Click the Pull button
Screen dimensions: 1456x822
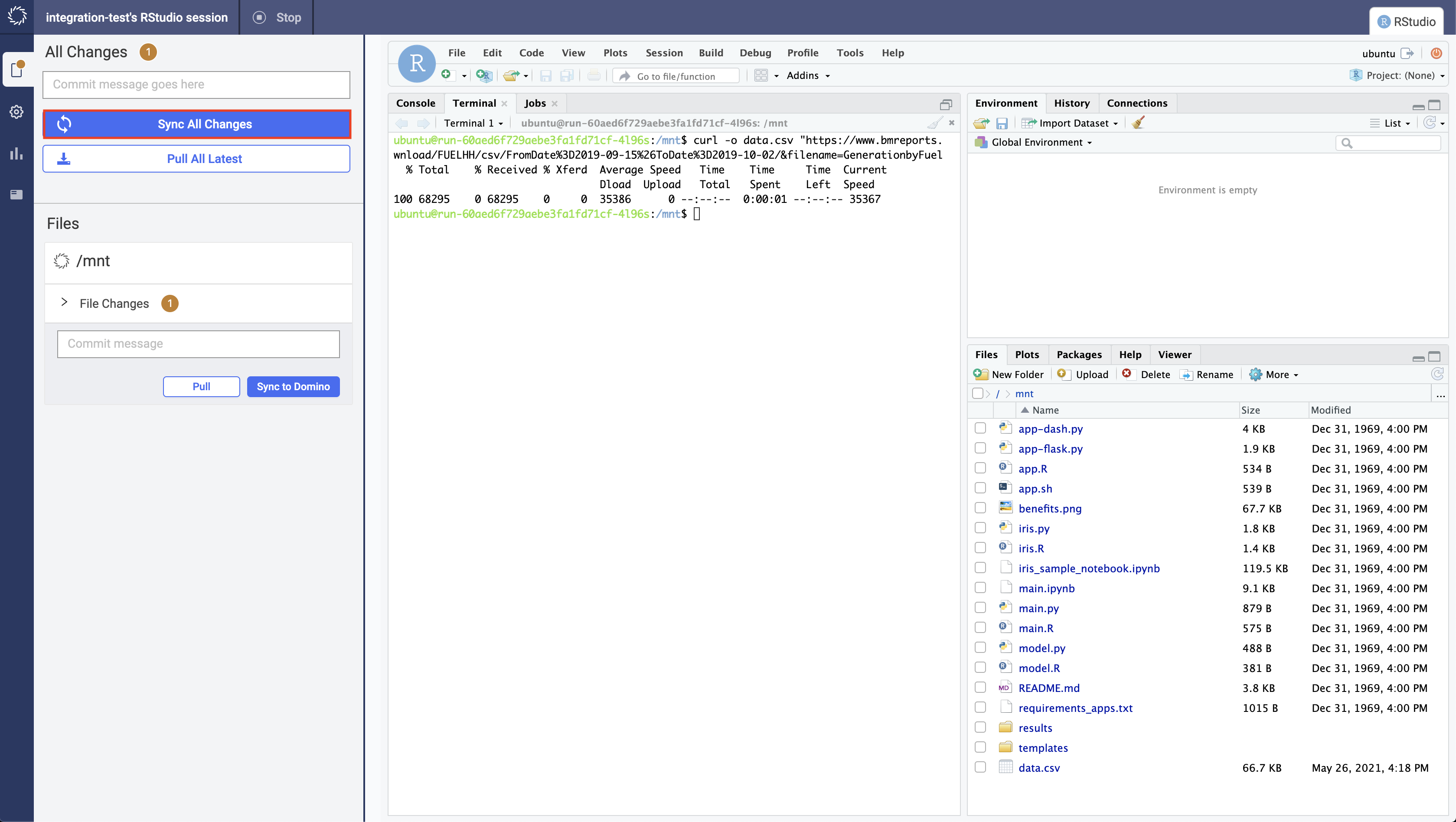pos(201,386)
